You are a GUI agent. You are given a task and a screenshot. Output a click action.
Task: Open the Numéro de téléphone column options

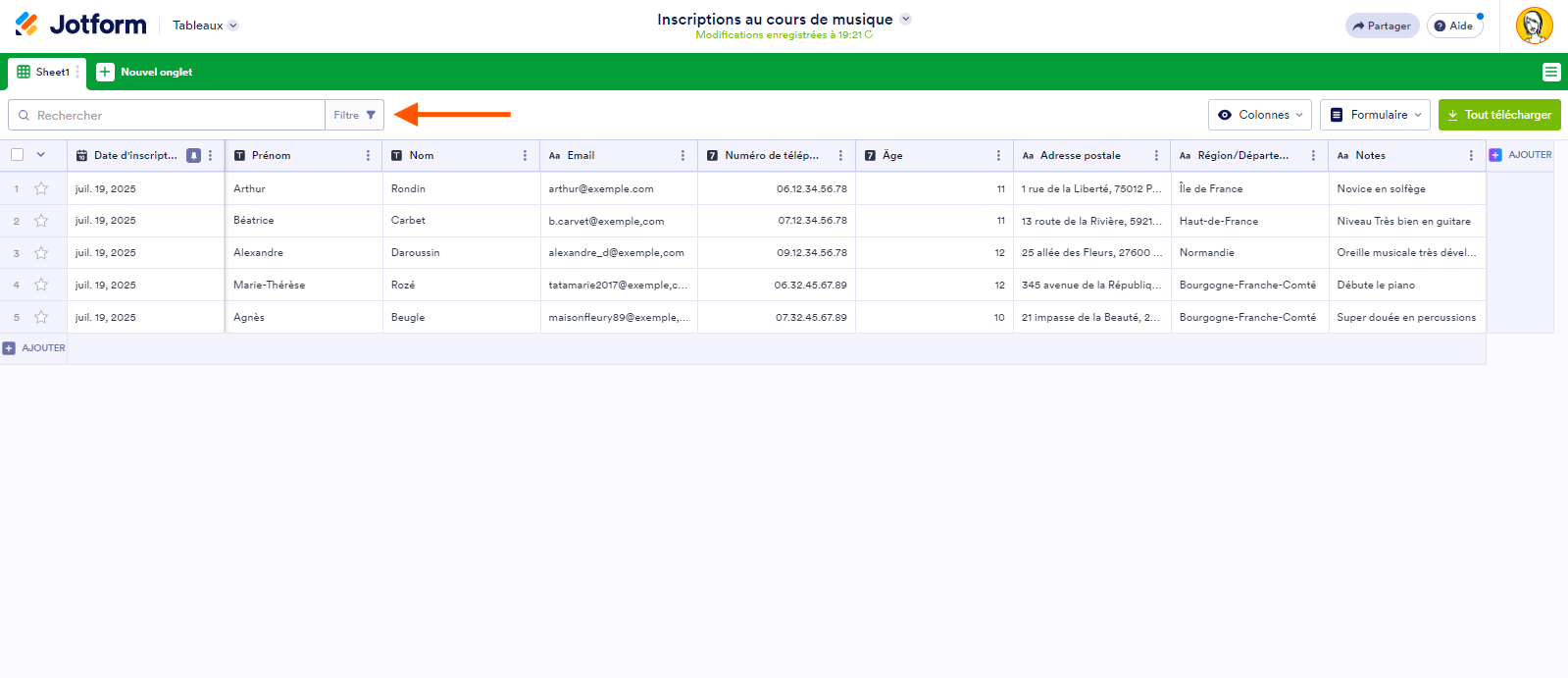(840, 155)
